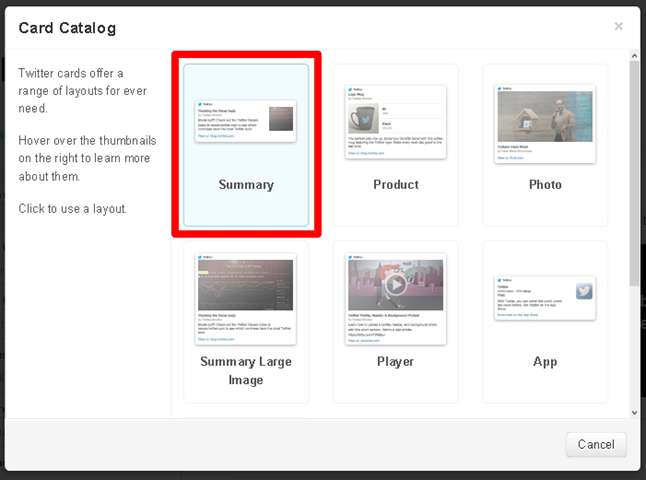646x480 pixels.
Task: Pick the Photo card layout
Action: click(545, 145)
